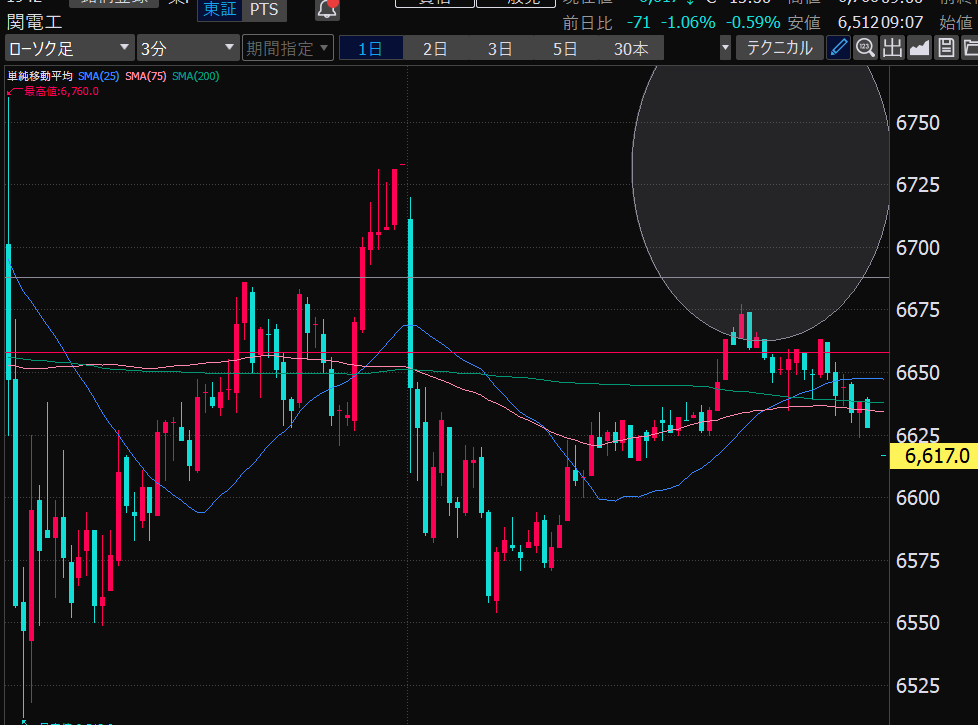Open the ローソク足 chart type dropdown

point(68,48)
